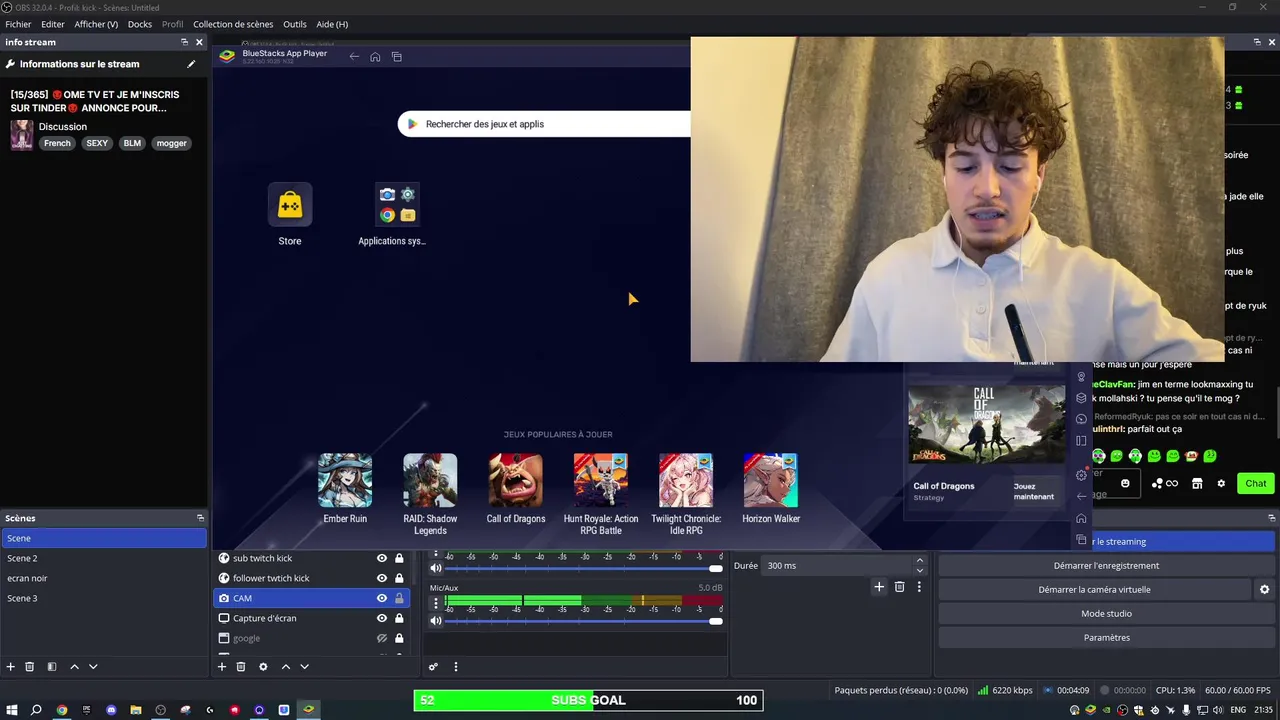The height and width of the screenshot is (720, 1280).
Task: Edit stream information with pencil icon
Action: (191, 64)
